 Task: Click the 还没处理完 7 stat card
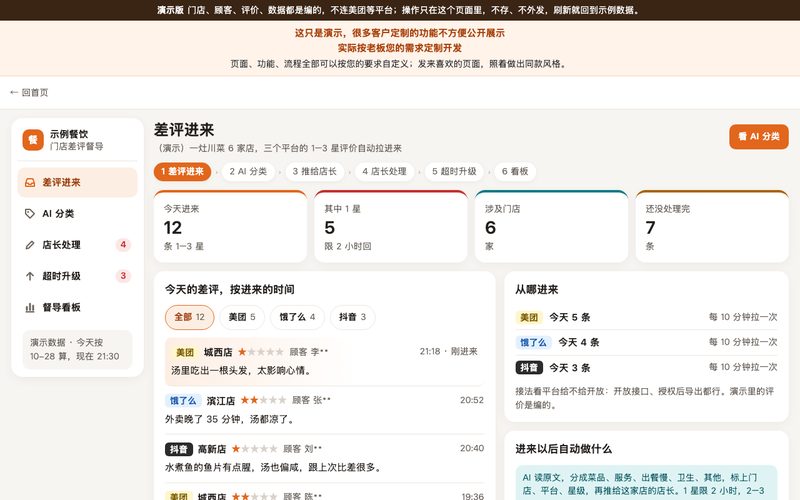(x=712, y=227)
